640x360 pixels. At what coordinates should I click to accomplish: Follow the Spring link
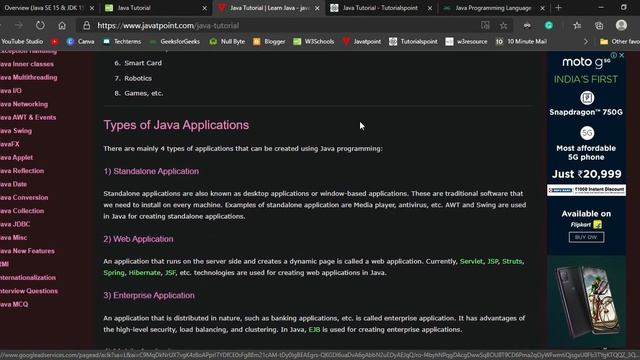click(114, 273)
